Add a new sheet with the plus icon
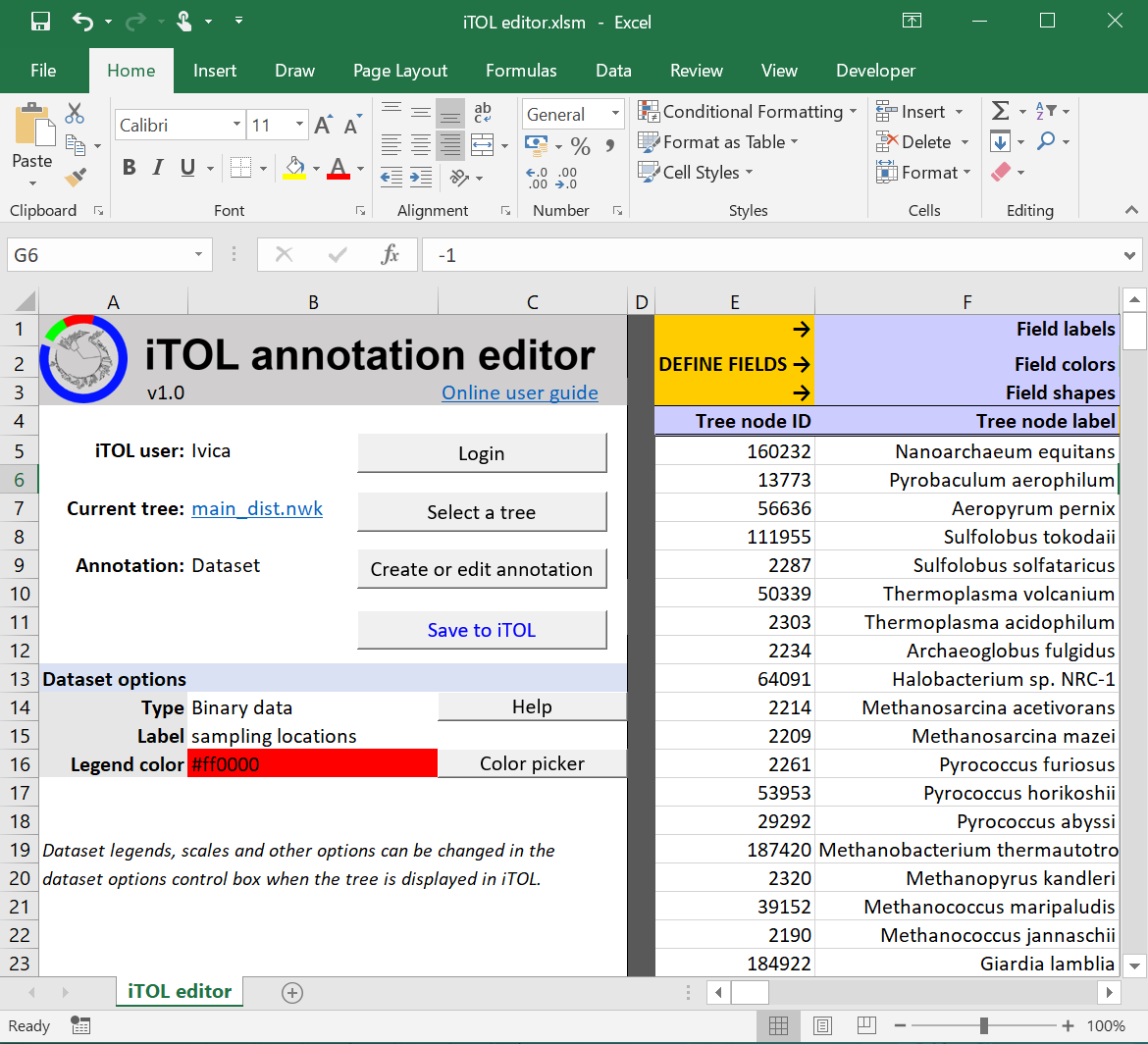The height and width of the screenshot is (1044, 1148). 292,993
